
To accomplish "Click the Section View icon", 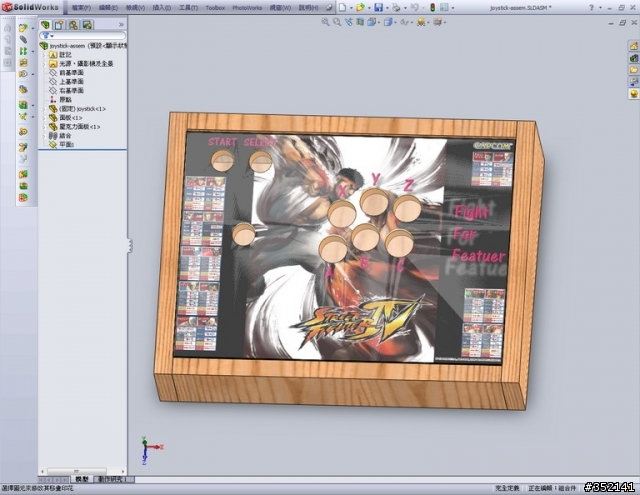I will (x=360, y=22).
